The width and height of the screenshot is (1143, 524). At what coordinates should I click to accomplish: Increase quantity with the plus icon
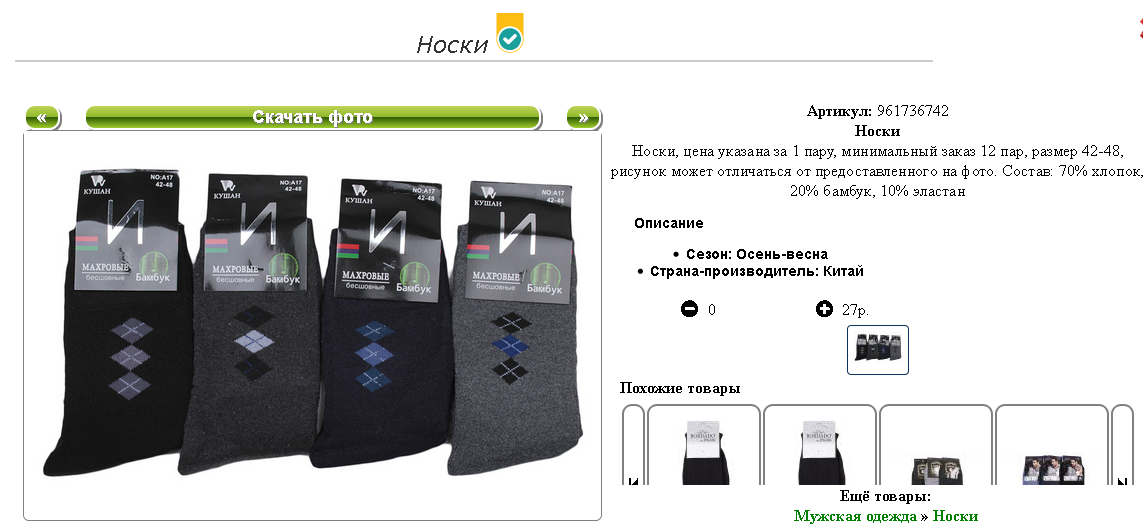(824, 309)
